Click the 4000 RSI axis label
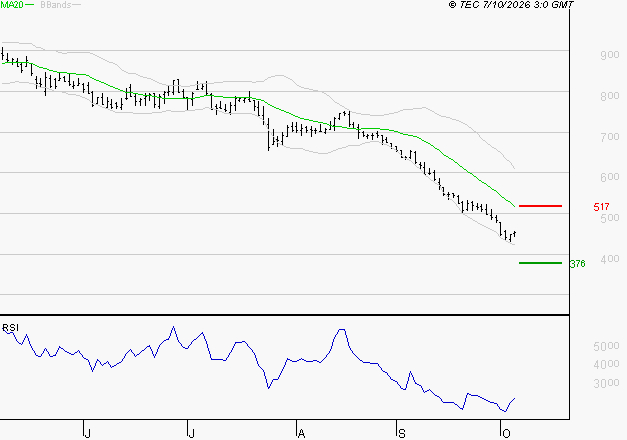Screen dimensions: 627x440 click(x=607, y=364)
